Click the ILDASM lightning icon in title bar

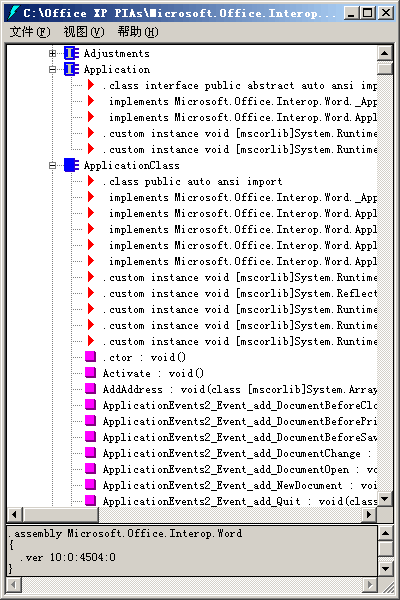pyautogui.click(x=13, y=13)
